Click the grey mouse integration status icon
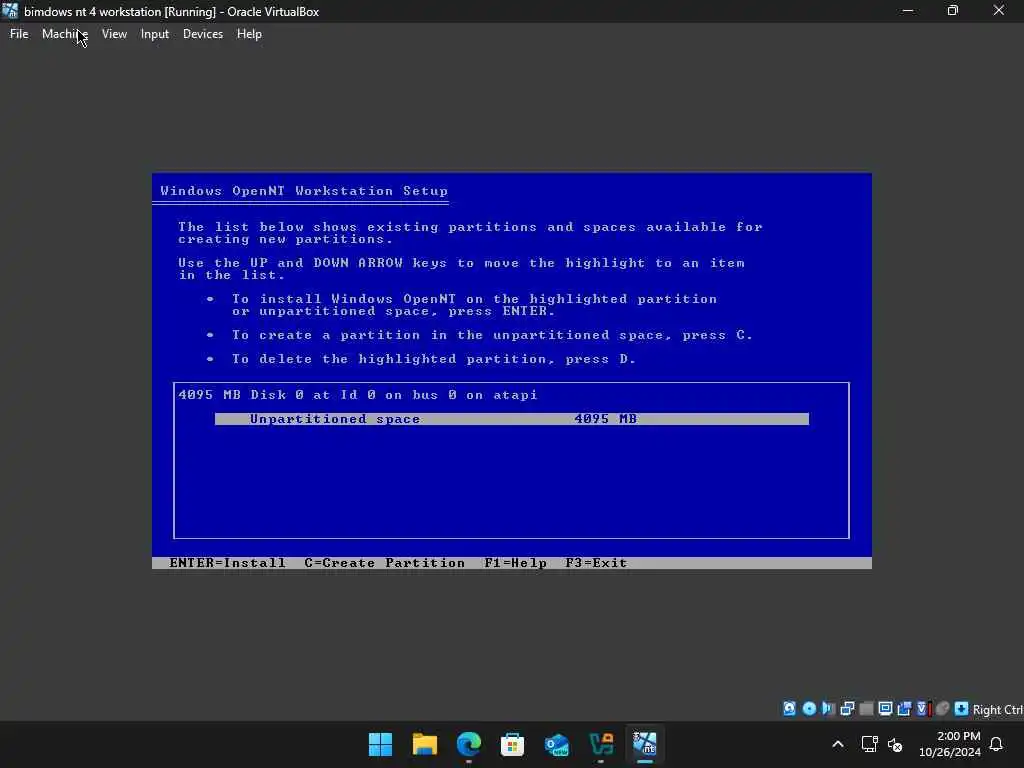The image size is (1024, 768). pos(942,709)
